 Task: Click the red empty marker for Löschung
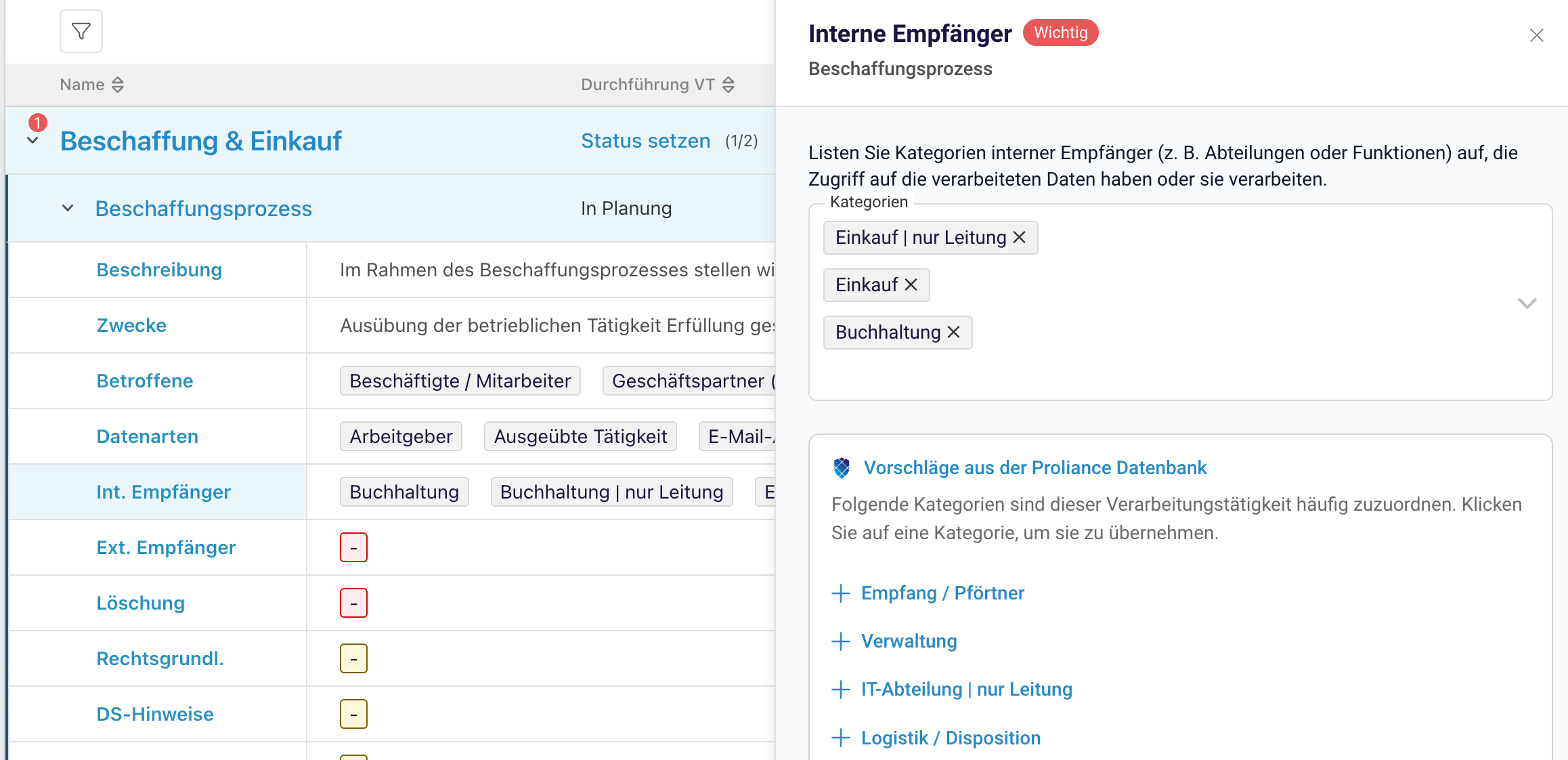[353, 603]
